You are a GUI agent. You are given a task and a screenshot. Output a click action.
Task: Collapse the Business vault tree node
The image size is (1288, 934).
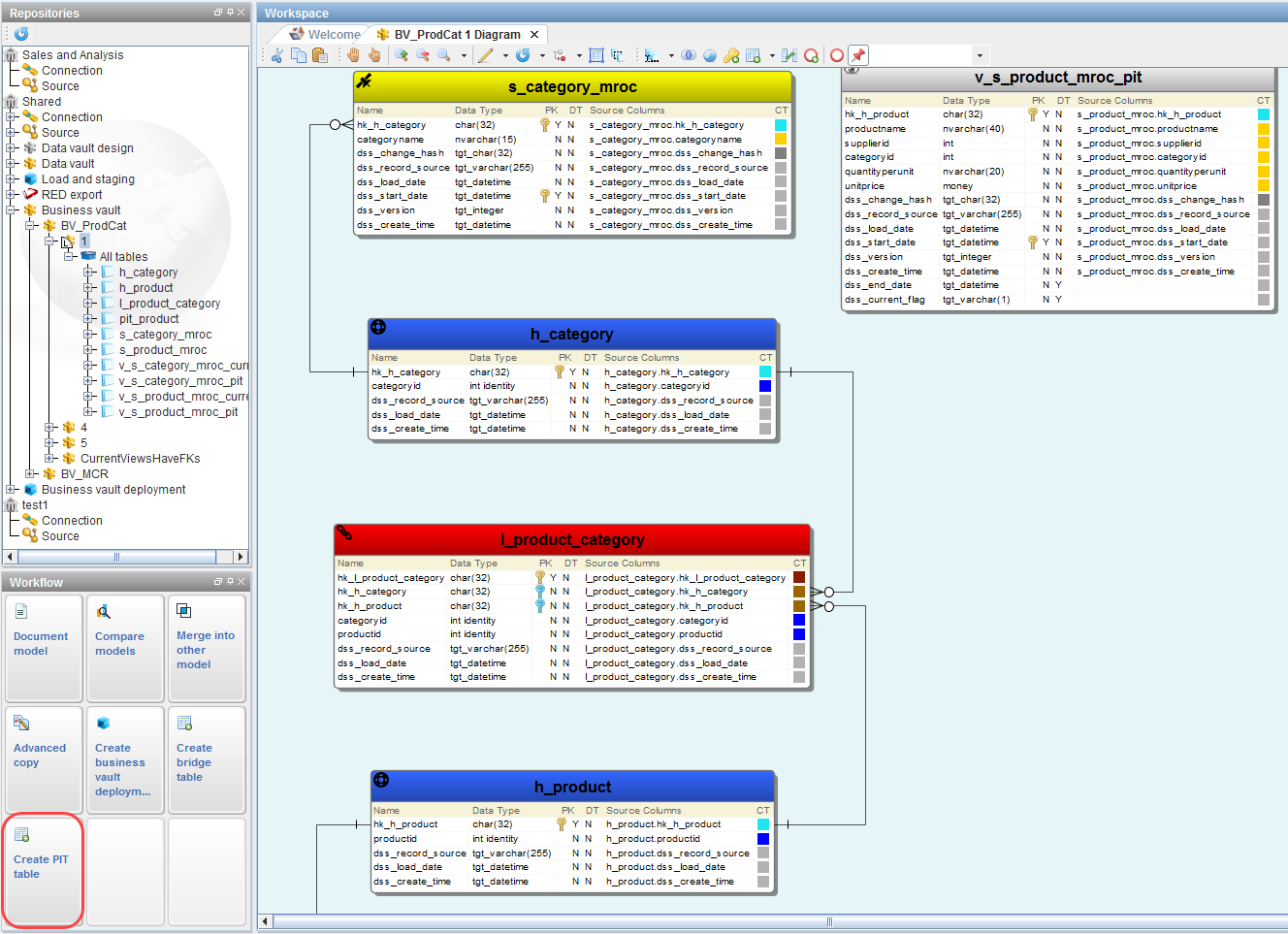[12, 210]
